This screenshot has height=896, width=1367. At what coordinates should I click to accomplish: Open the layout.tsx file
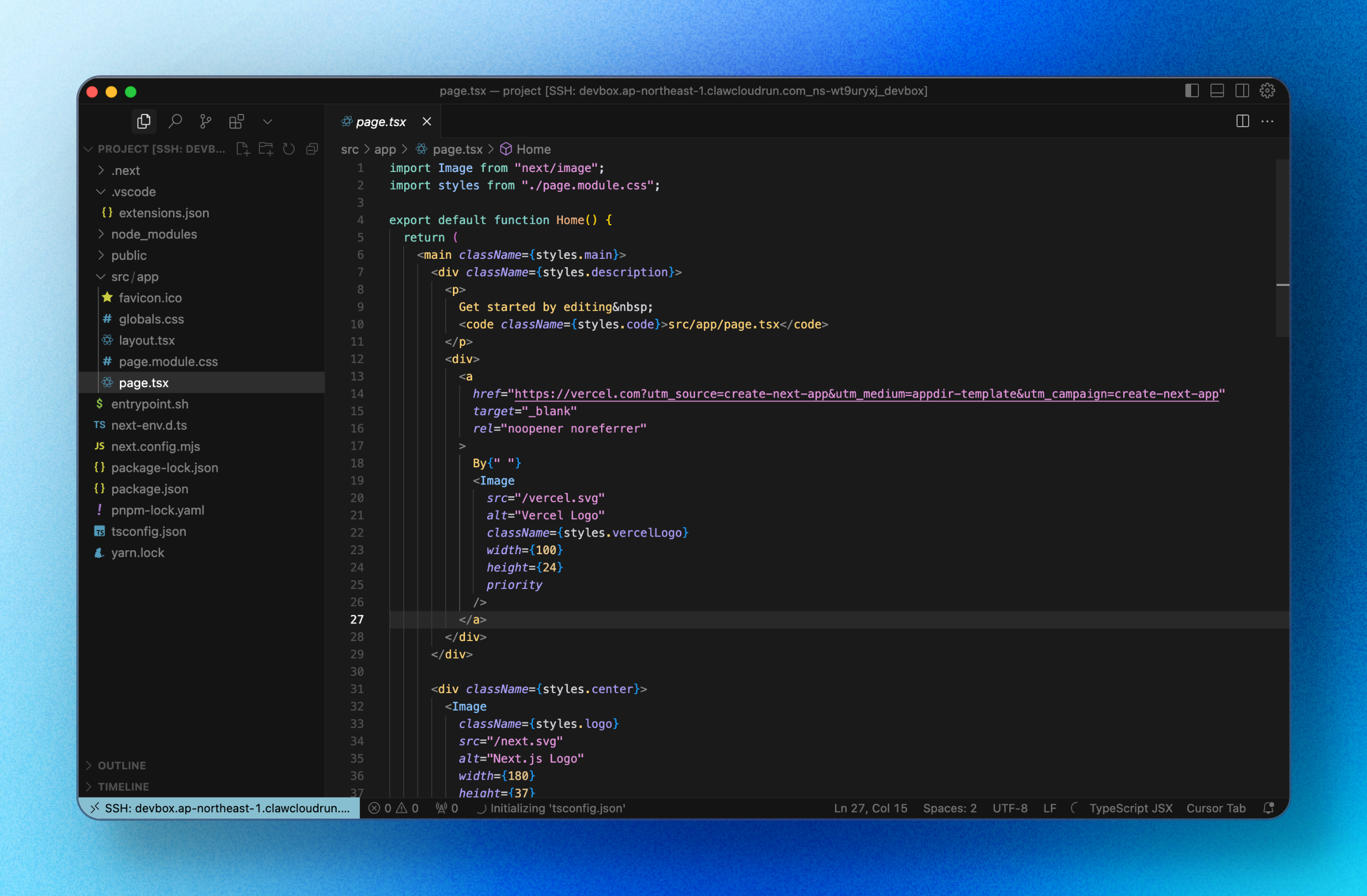(x=147, y=340)
